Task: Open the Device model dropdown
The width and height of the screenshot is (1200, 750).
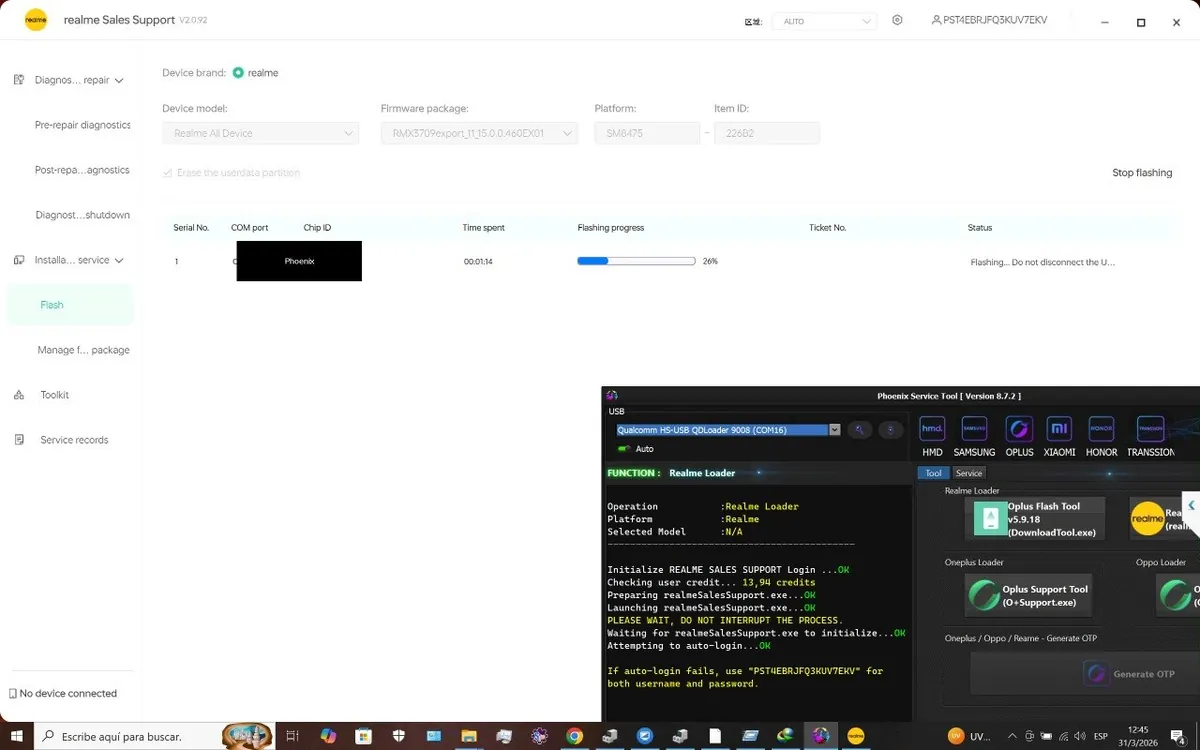Action: coord(260,133)
